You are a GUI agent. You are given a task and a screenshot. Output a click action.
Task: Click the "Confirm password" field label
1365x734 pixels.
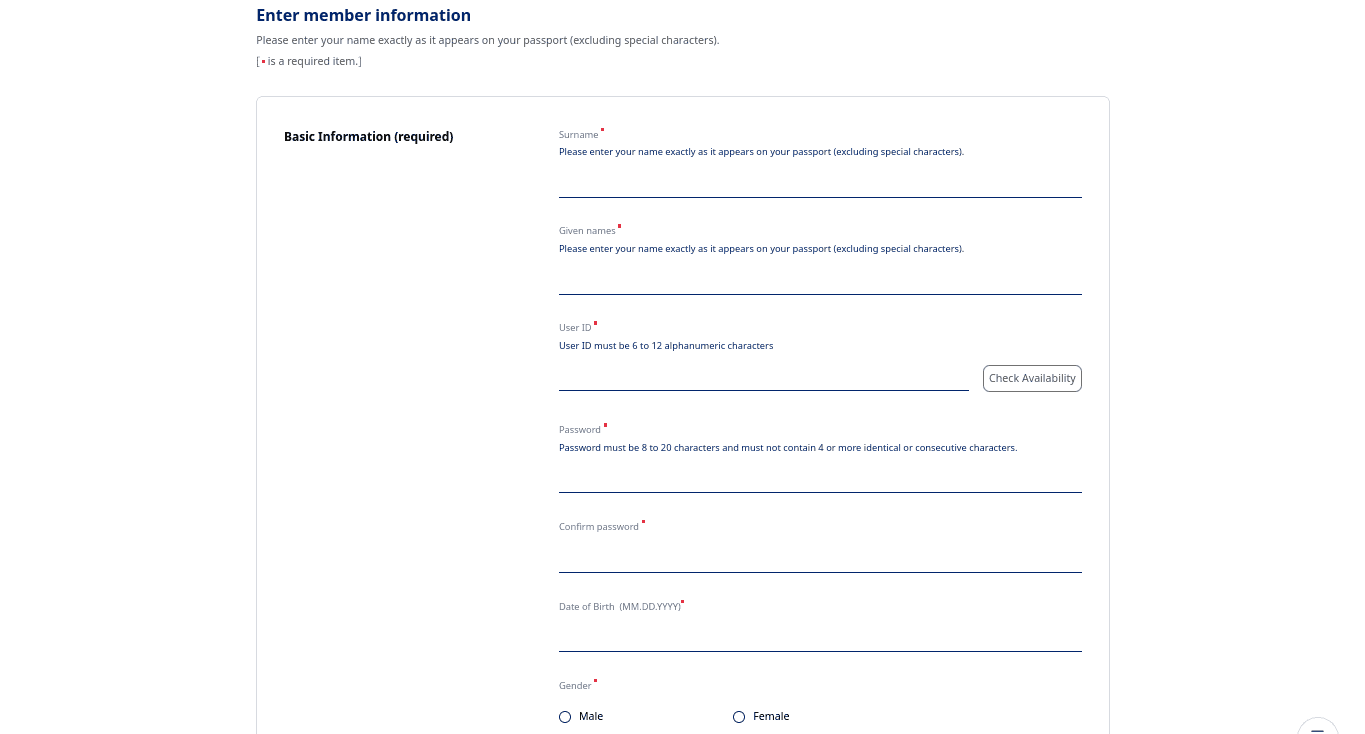tap(598, 527)
